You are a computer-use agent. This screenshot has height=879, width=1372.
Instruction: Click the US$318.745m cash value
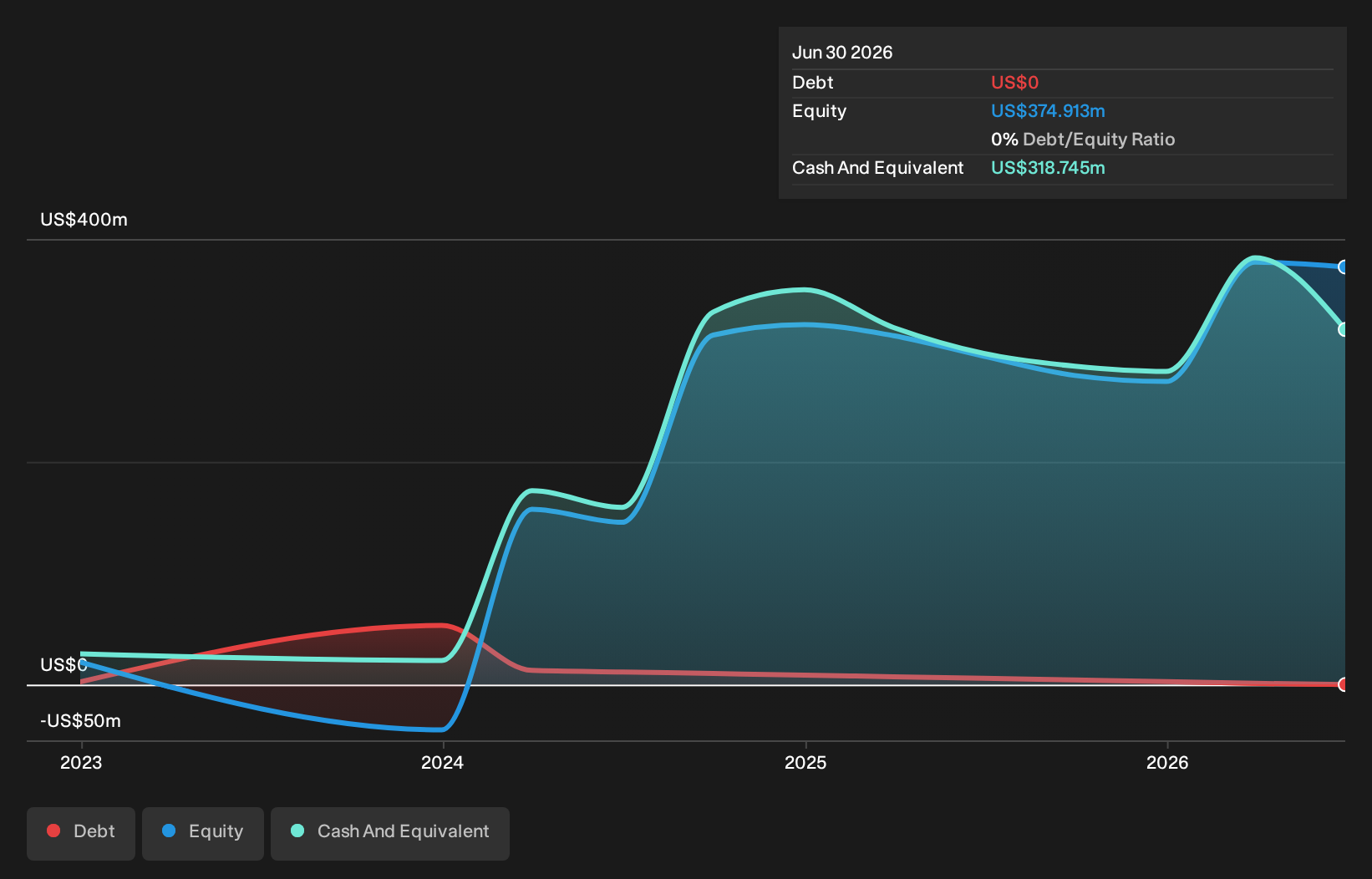[1048, 168]
